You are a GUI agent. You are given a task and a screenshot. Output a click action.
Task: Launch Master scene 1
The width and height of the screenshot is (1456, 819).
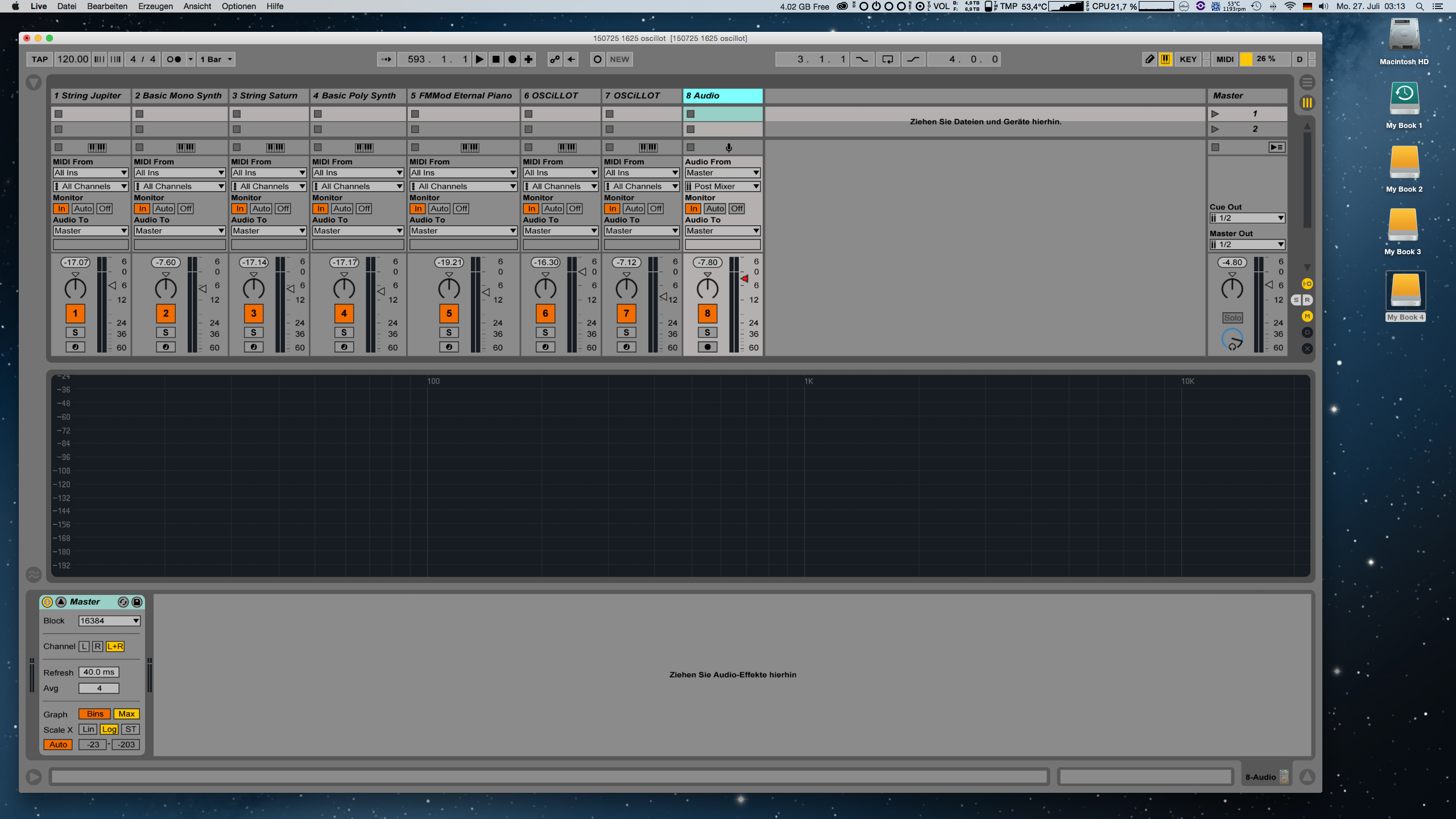1215,114
